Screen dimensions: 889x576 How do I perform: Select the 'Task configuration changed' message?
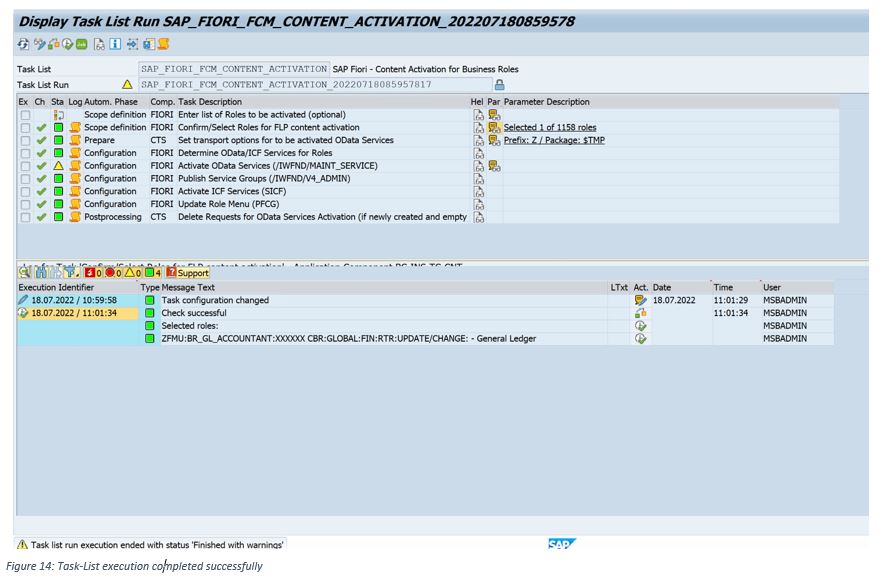pos(215,300)
